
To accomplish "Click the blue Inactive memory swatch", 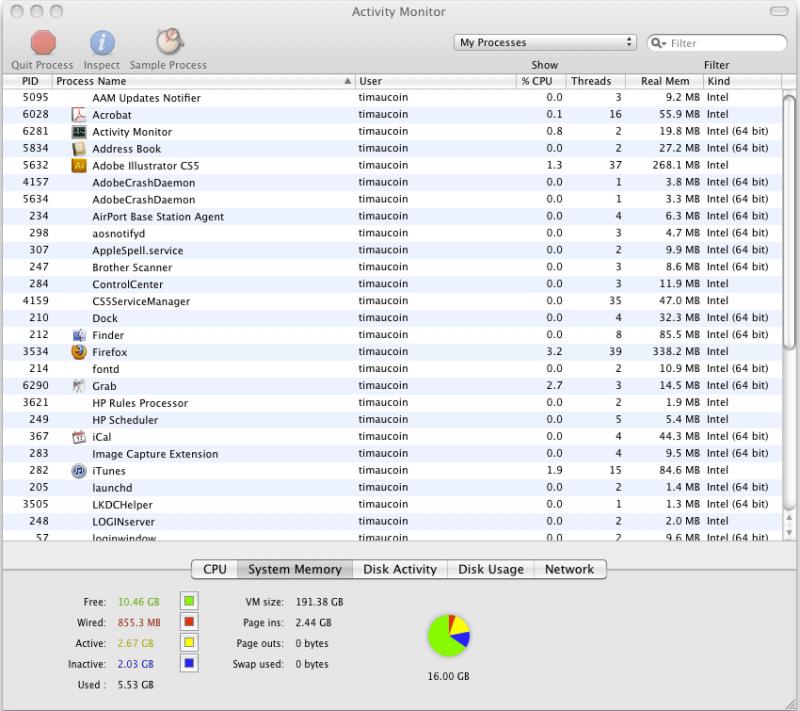I will tap(189, 663).
